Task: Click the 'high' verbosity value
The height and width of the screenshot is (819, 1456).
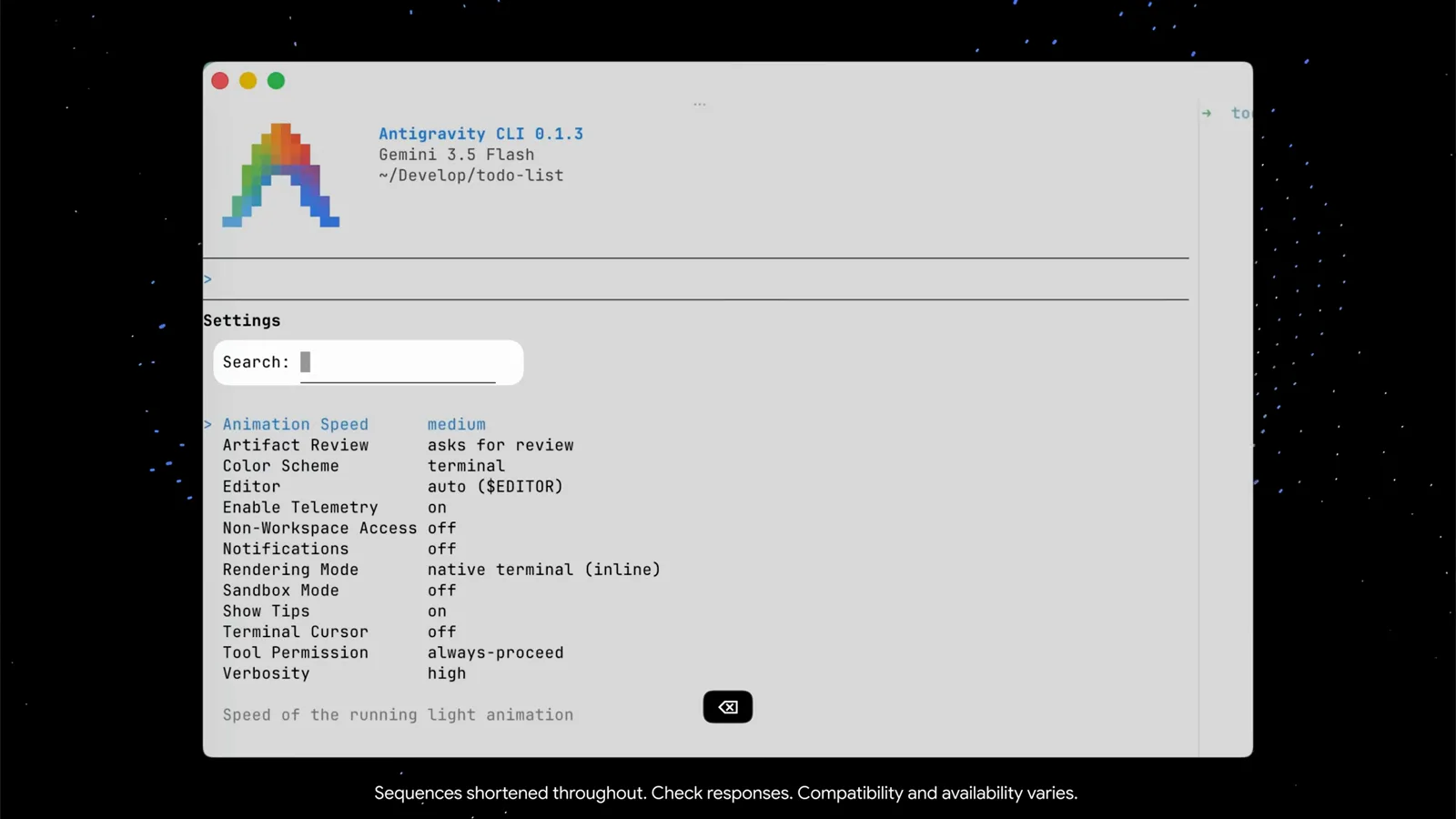Action: [x=447, y=674]
